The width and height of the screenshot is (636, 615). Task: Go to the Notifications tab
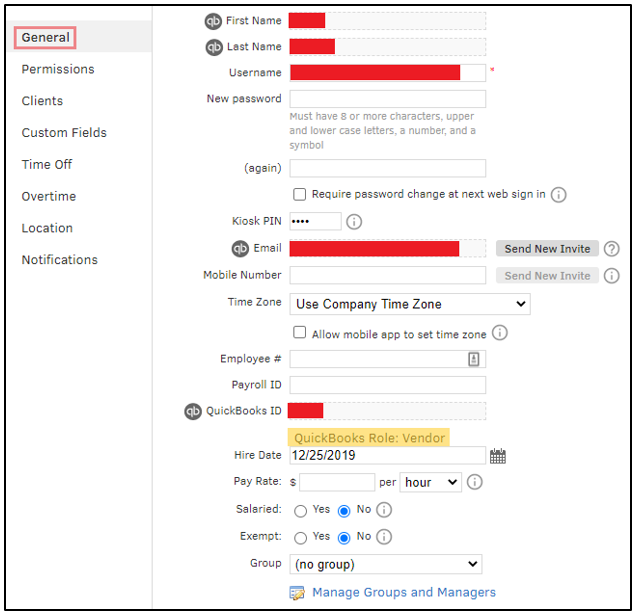60,260
